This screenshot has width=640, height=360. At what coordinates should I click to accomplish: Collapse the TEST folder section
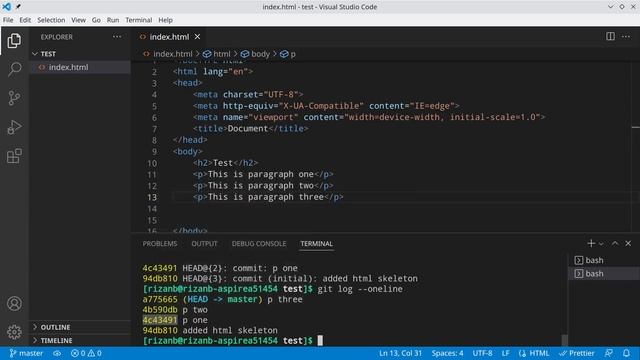coord(80,54)
